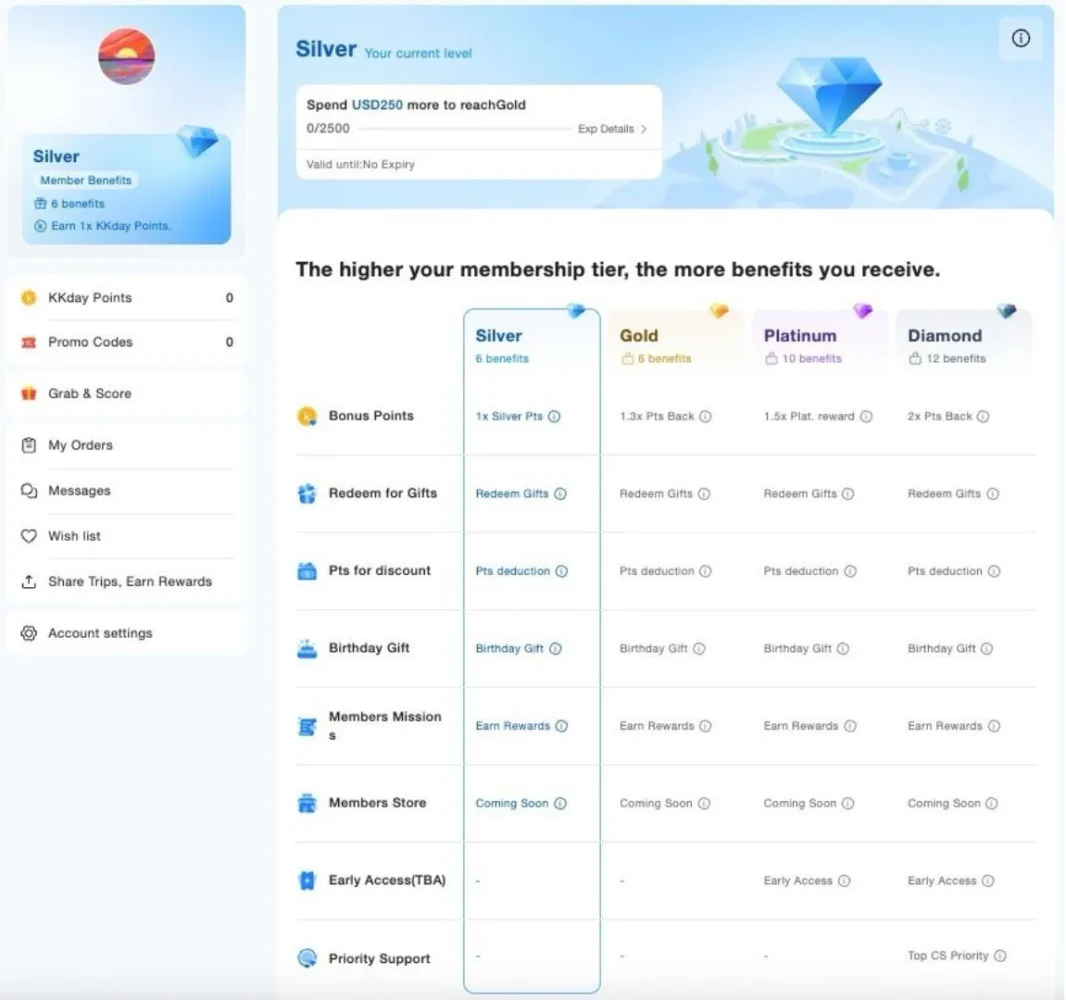The width and height of the screenshot is (1066, 1000).
Task: Select the Gold tier column header
Action: [676, 344]
